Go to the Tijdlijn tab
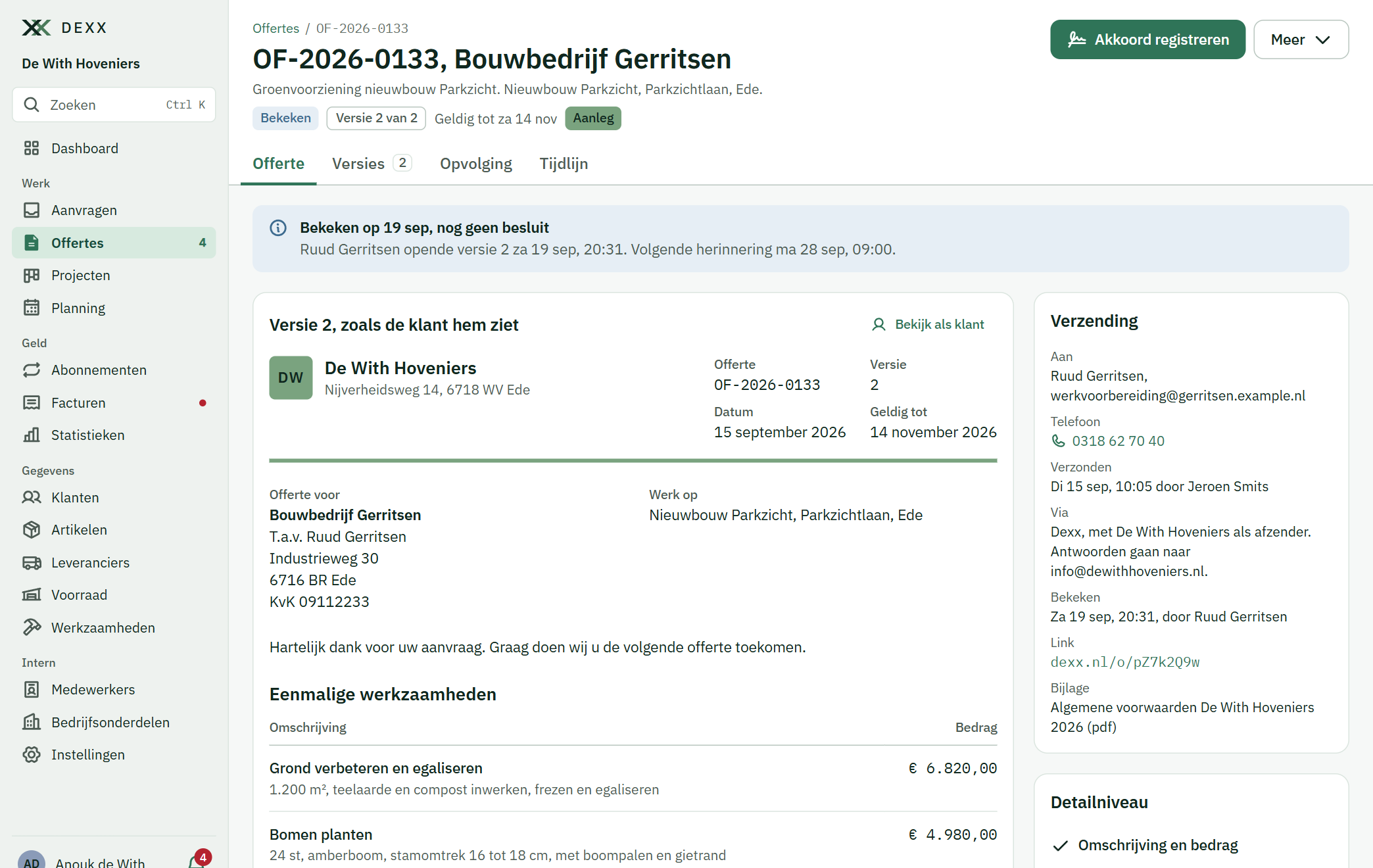Screen dimensions: 1373x868 564,163
